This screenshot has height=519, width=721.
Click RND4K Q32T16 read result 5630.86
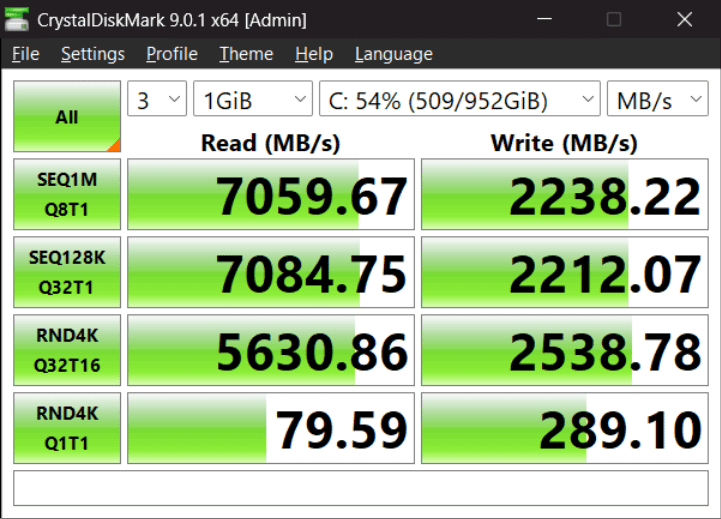pos(271,350)
